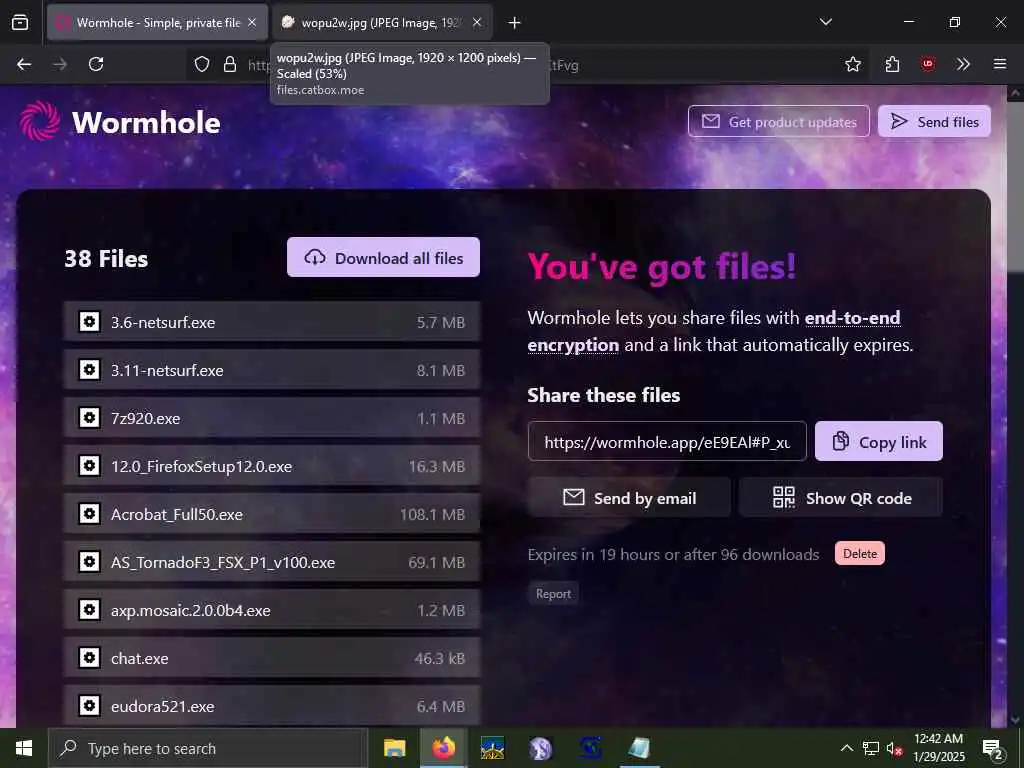Viewport: 1024px width, 768px height.
Task: Open network status tray icon
Action: (x=871, y=748)
